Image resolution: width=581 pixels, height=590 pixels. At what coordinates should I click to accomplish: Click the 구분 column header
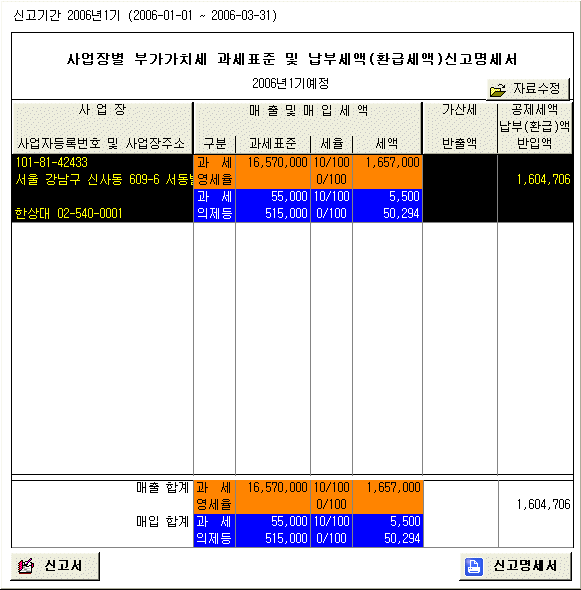(x=214, y=143)
